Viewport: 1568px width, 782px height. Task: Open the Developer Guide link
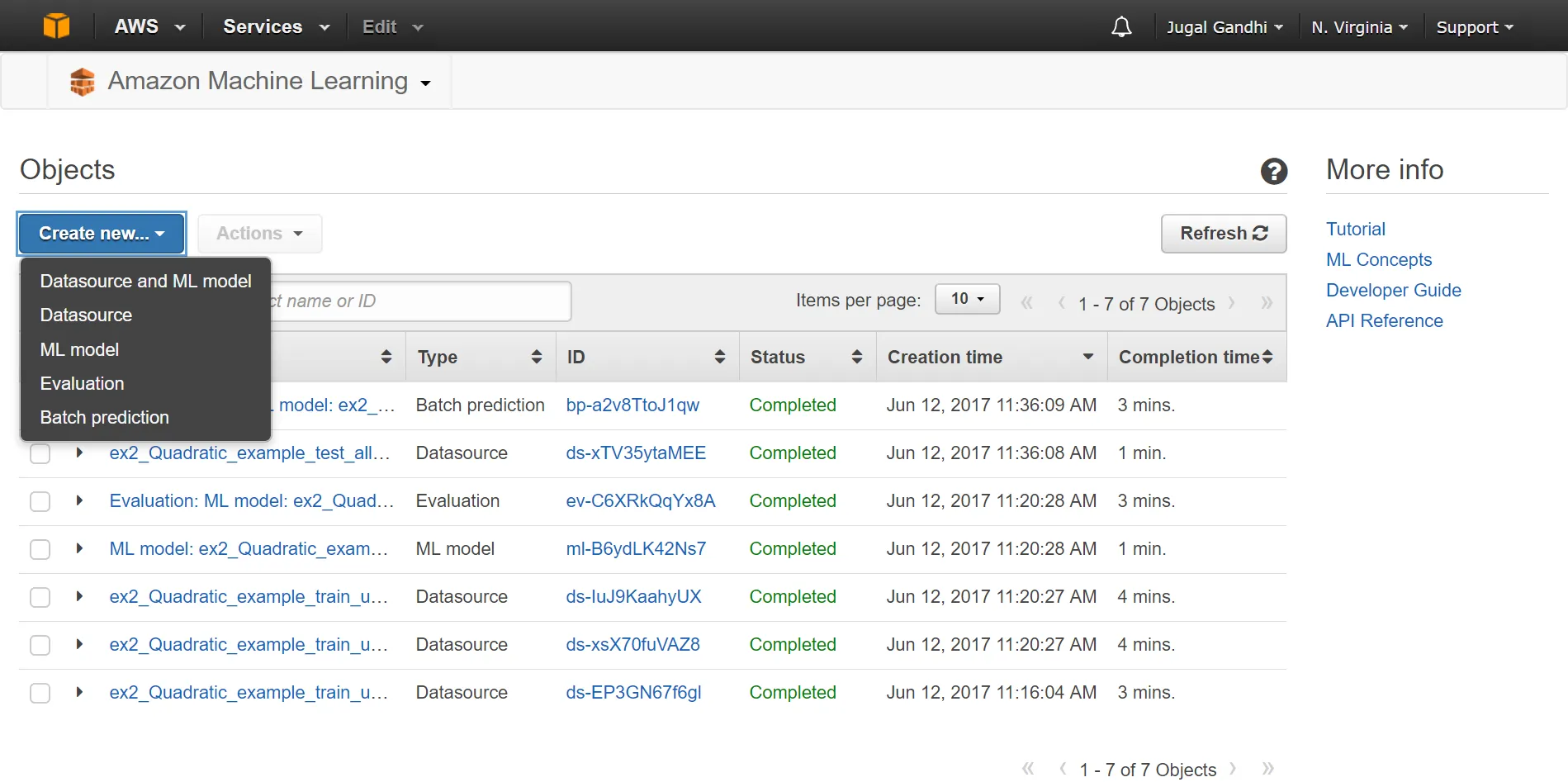coord(1393,290)
